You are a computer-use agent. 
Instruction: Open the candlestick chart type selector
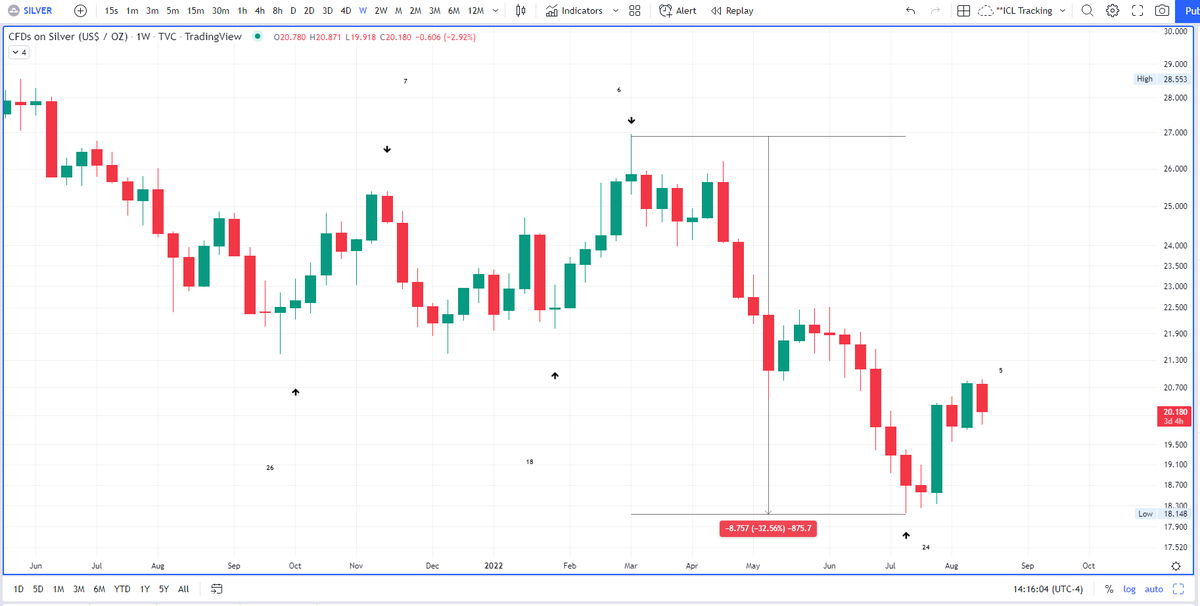click(520, 10)
